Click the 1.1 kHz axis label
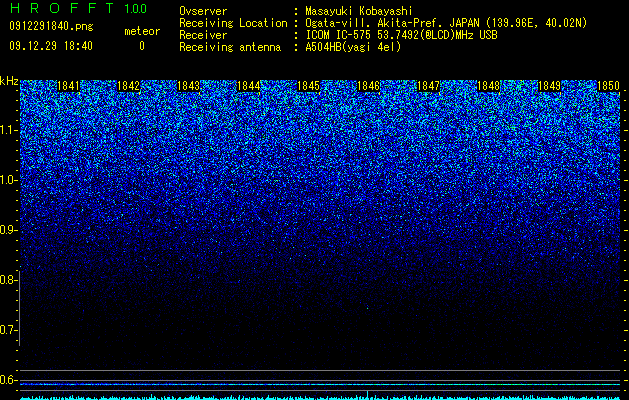629x400 pixels. pos(7,131)
